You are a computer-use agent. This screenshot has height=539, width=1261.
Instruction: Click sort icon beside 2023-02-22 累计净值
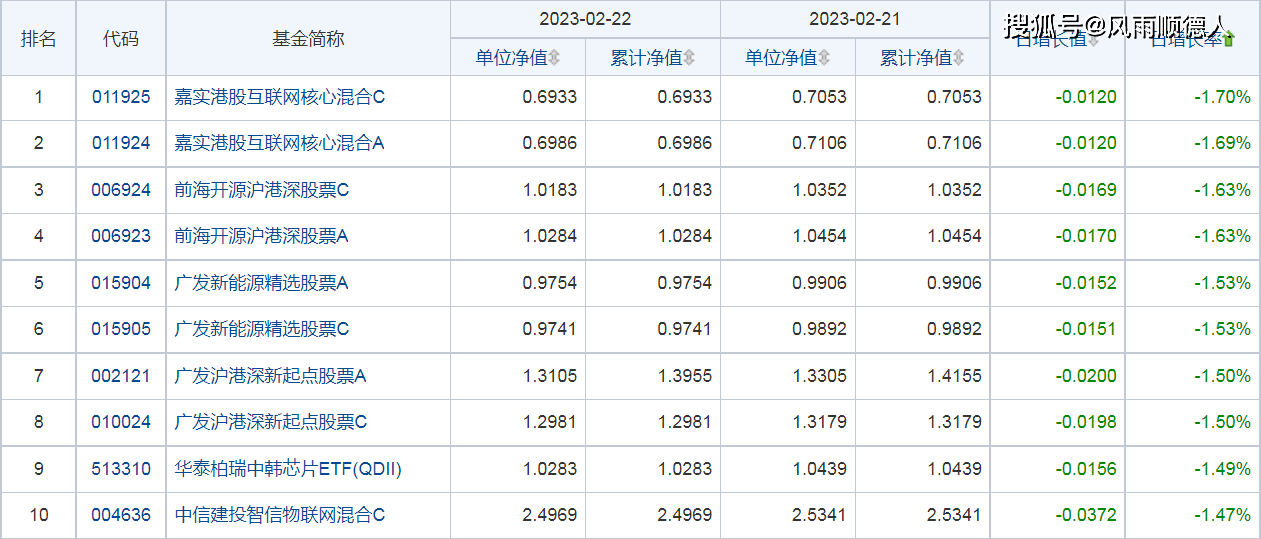coord(690,58)
